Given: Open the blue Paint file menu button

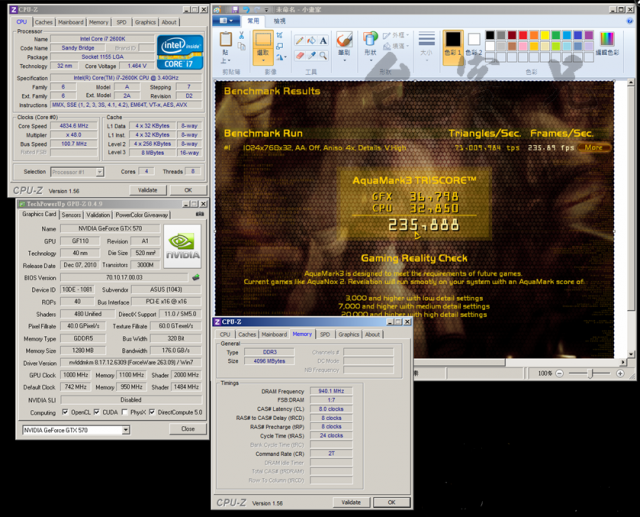Looking at the screenshot, I should [226, 21].
